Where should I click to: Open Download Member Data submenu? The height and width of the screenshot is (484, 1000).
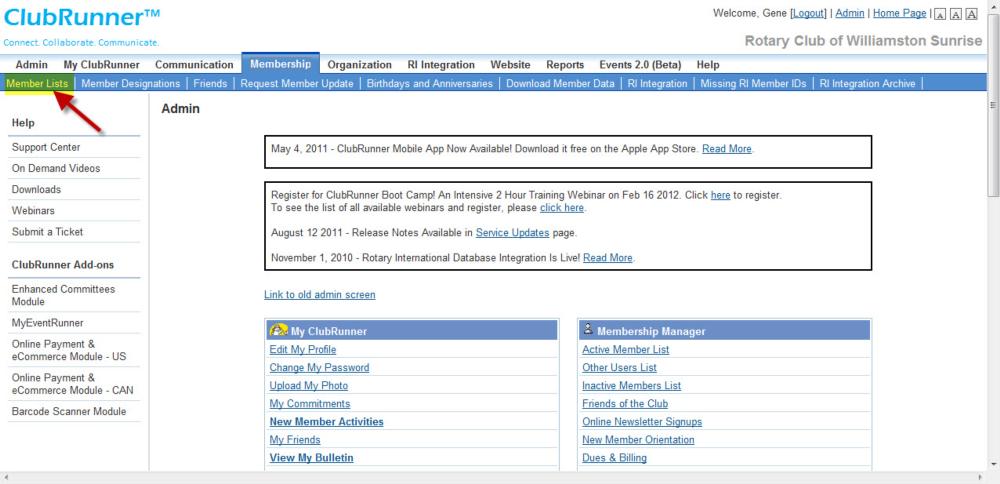pyautogui.click(x=561, y=84)
